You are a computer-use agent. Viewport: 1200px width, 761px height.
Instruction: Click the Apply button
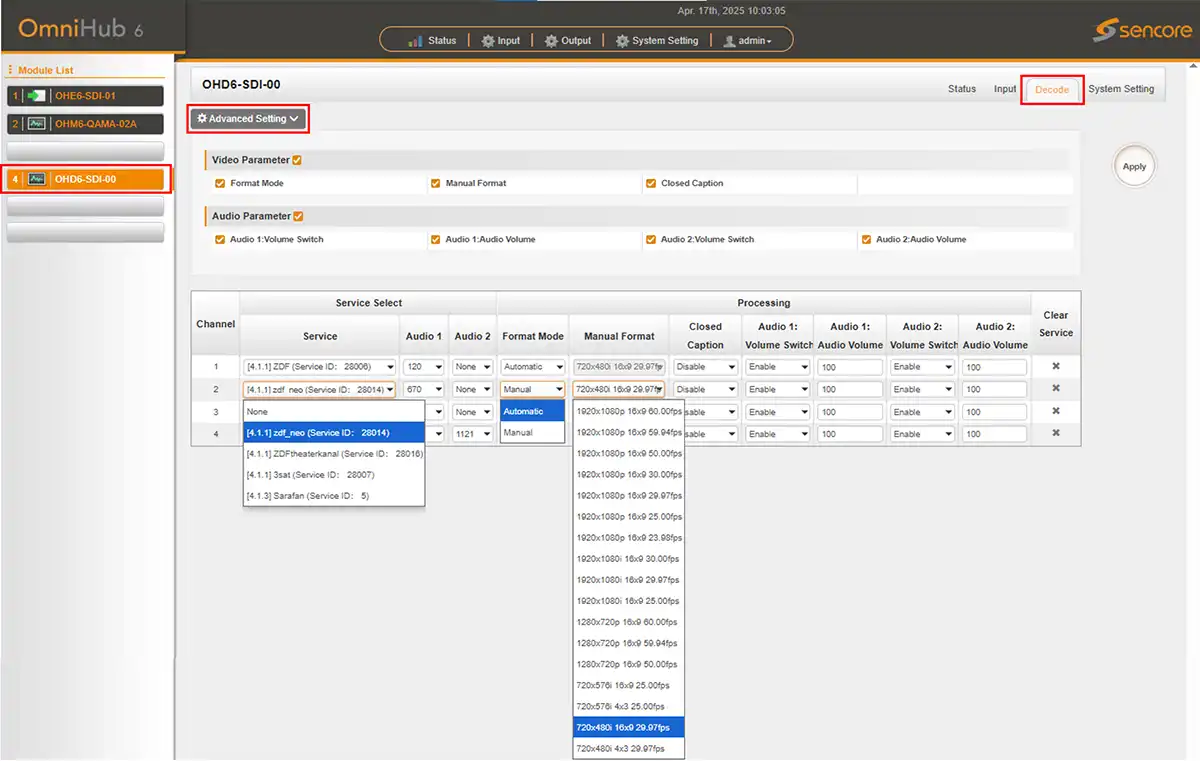tap(1134, 166)
